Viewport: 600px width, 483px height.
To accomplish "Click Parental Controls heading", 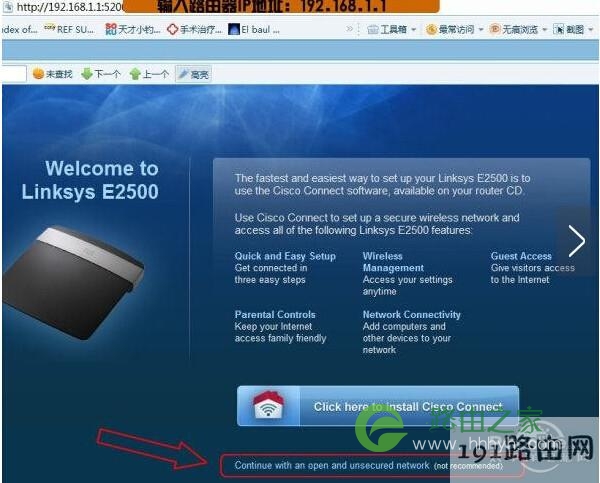I will coord(275,315).
